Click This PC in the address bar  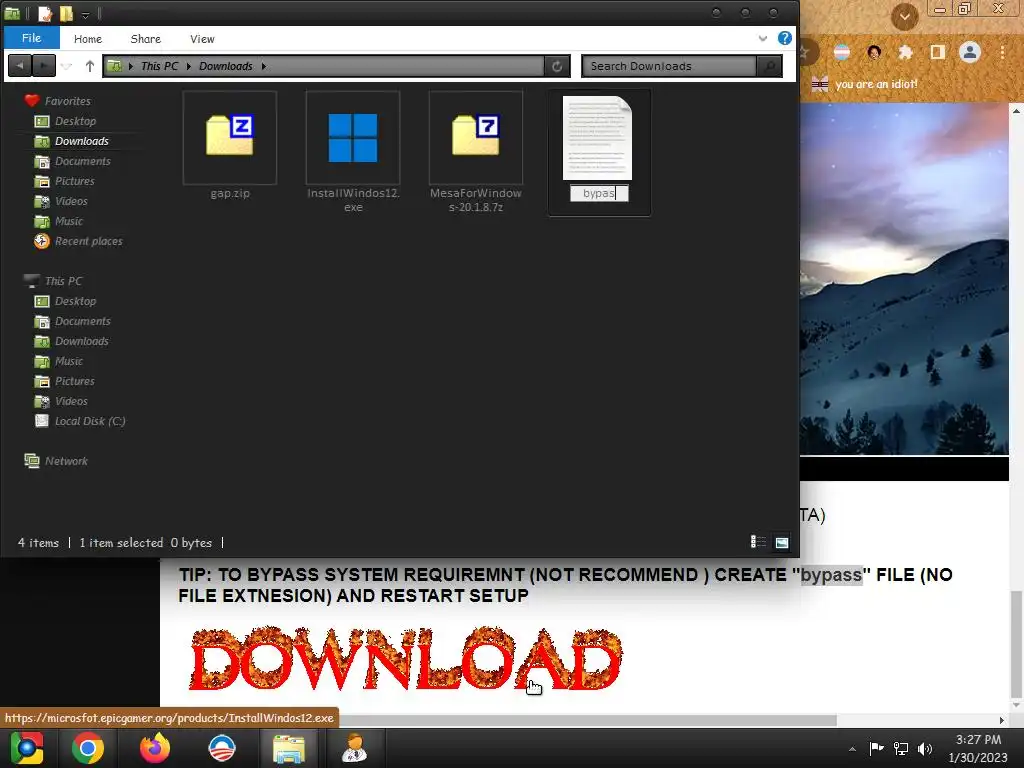click(x=159, y=66)
